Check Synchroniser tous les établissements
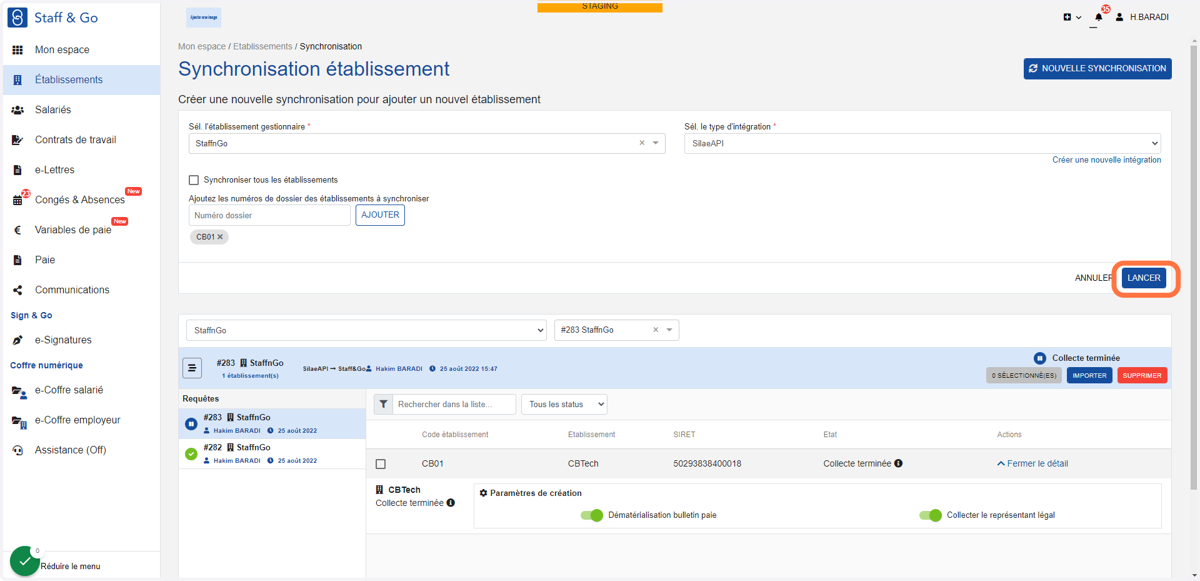The image size is (1200, 581). pyautogui.click(x=194, y=180)
